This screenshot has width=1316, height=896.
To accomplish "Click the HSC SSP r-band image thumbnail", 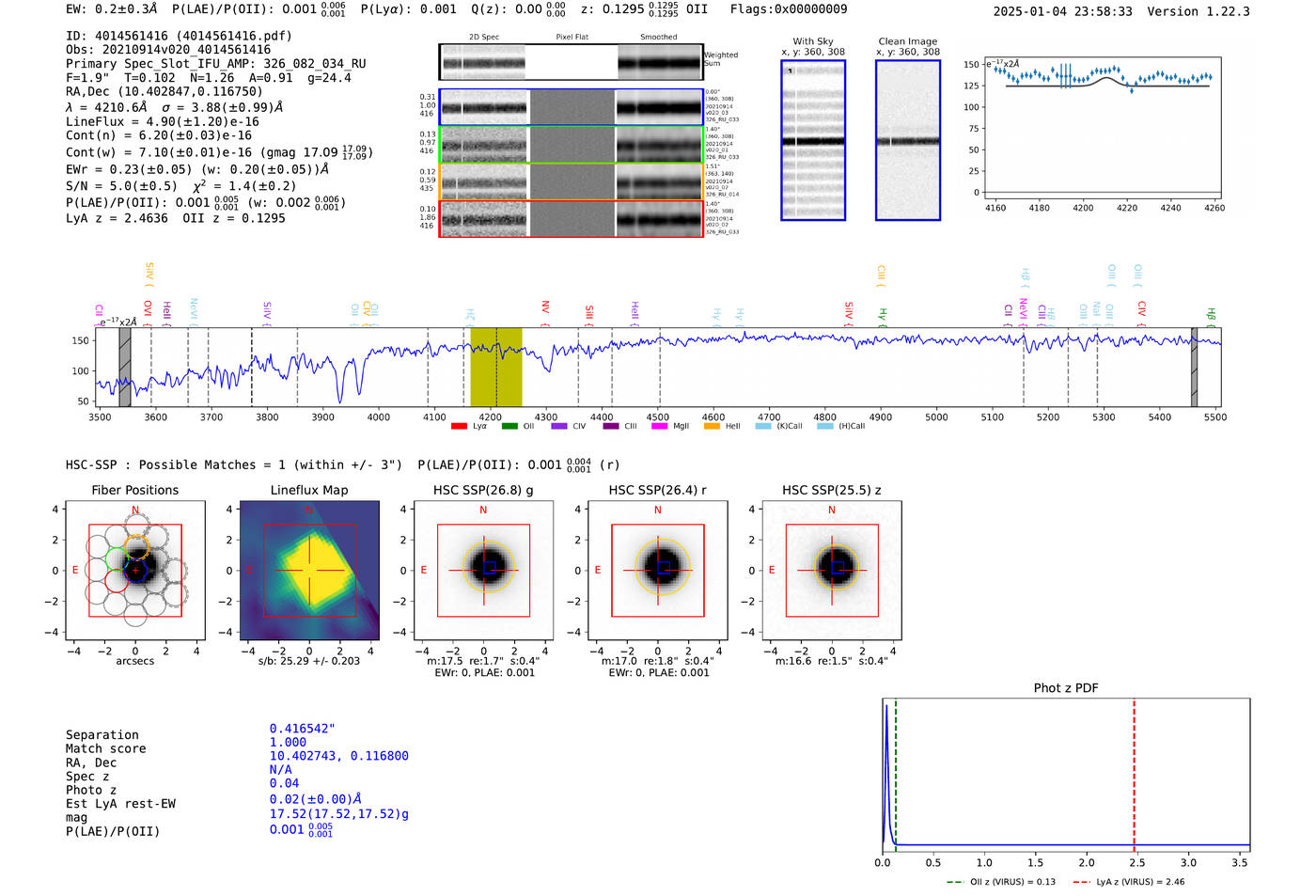I will coord(658,571).
